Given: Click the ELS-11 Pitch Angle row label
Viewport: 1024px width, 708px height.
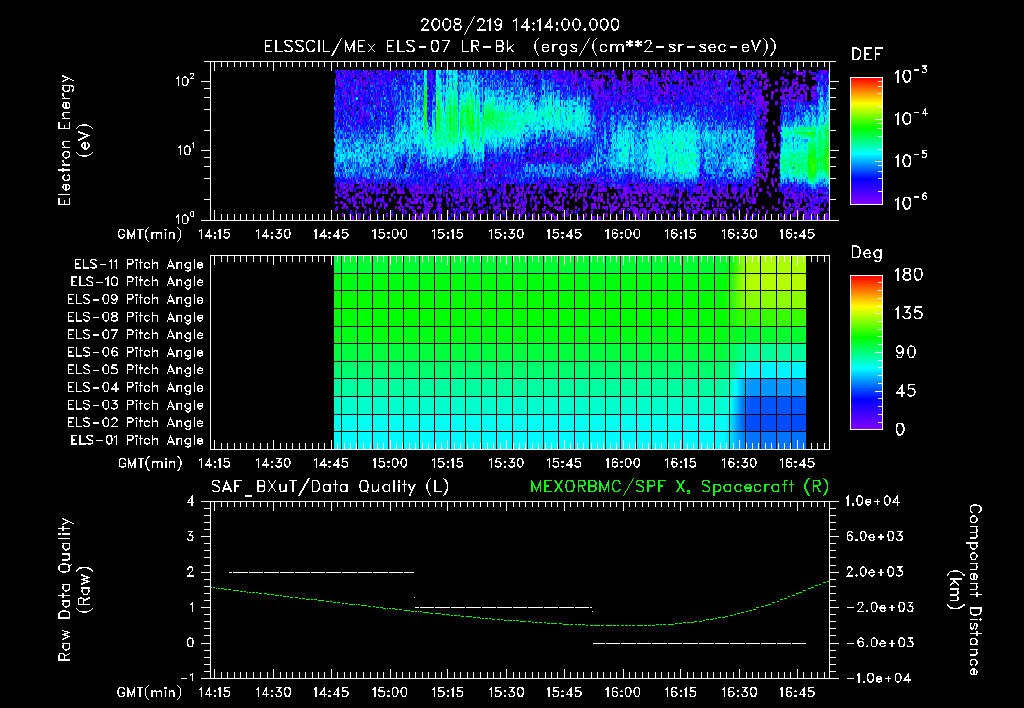Looking at the screenshot, I should pyautogui.click(x=138, y=265).
